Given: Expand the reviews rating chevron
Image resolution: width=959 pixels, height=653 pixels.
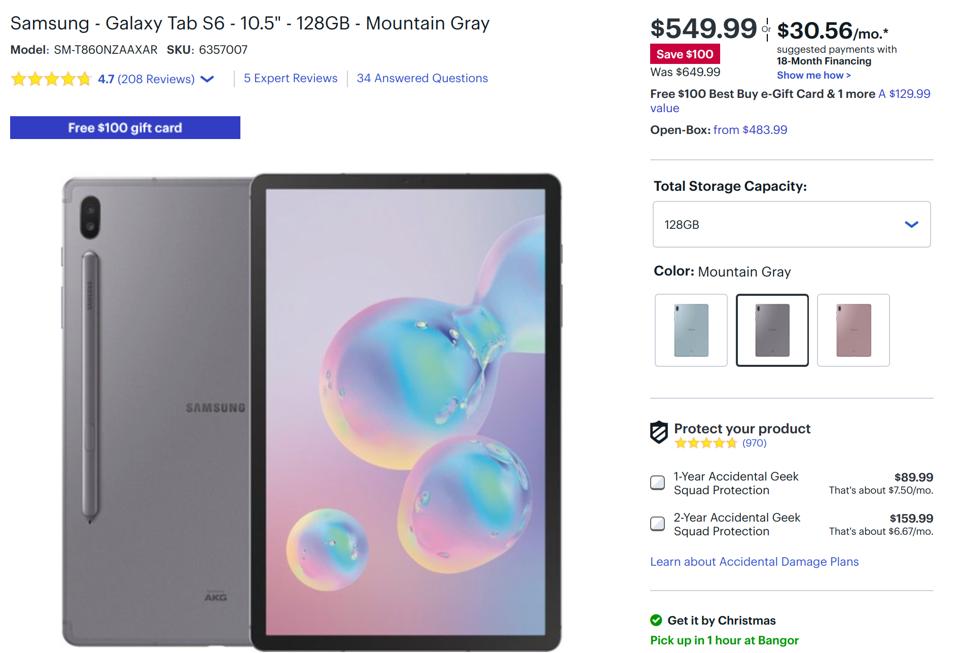Looking at the screenshot, I should (x=208, y=79).
